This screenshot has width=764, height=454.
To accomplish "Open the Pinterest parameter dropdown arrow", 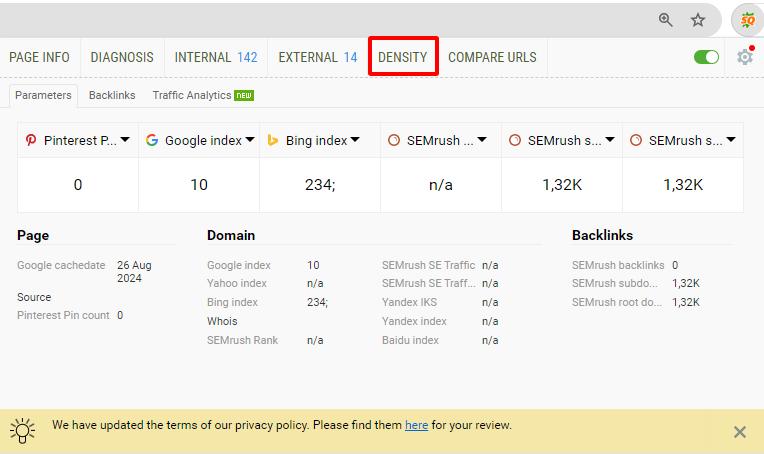I will point(125,140).
